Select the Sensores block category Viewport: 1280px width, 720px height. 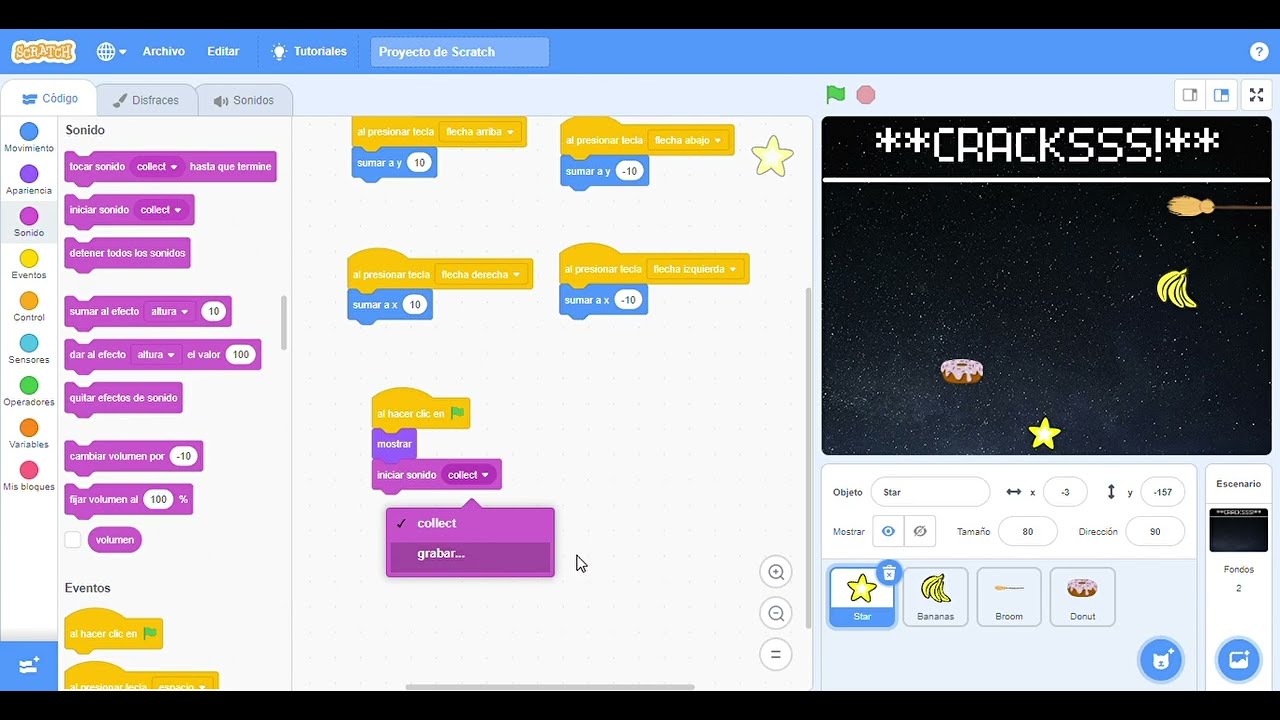tap(29, 349)
